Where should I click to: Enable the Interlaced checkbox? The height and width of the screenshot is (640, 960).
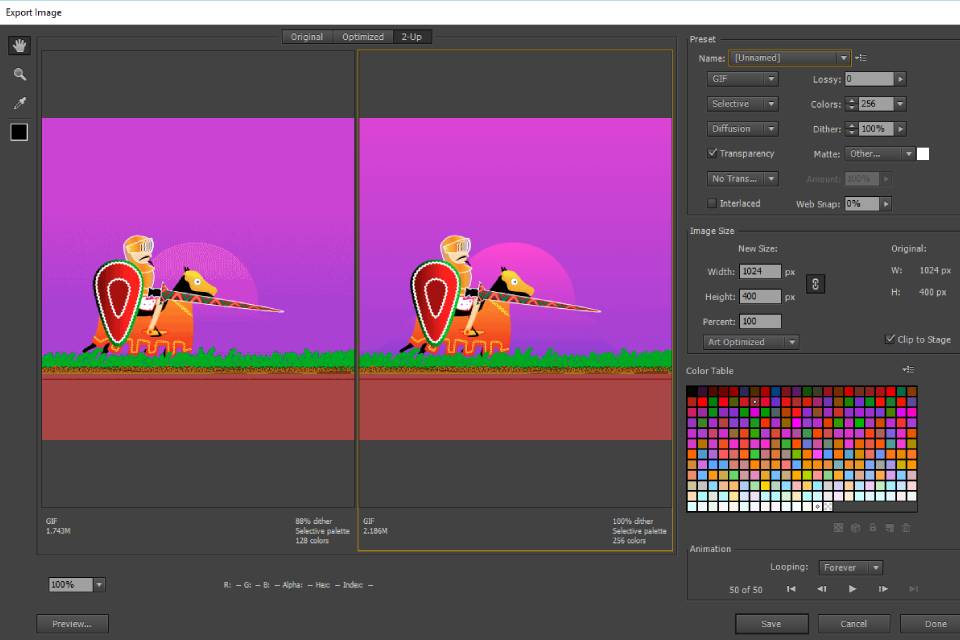click(x=712, y=203)
